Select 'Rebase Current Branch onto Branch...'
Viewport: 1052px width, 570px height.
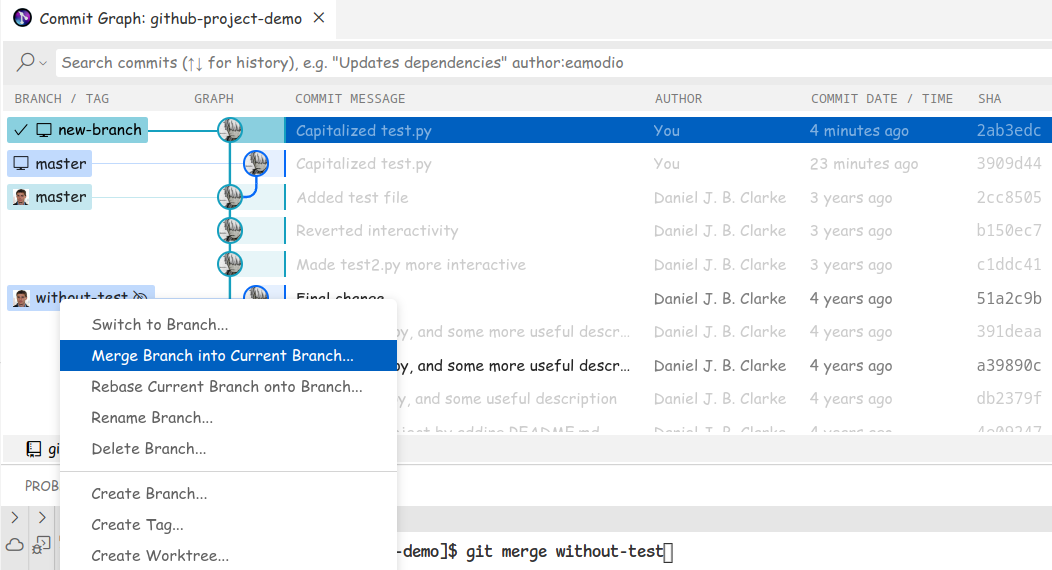click(x=227, y=387)
